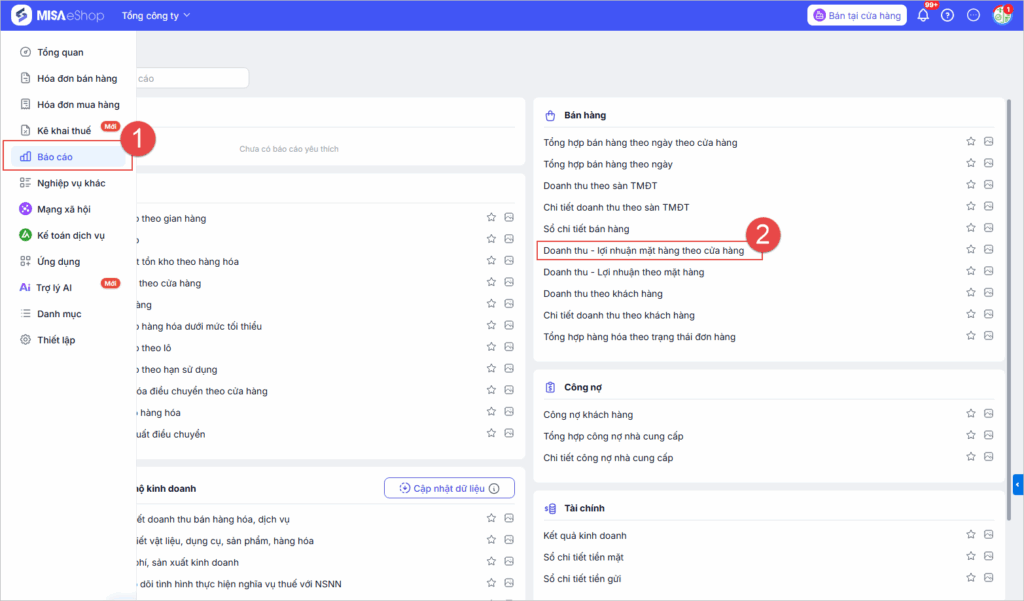Star the Sổ chi tiết bán hàng report
This screenshot has width=1024, height=601.
coord(970,229)
